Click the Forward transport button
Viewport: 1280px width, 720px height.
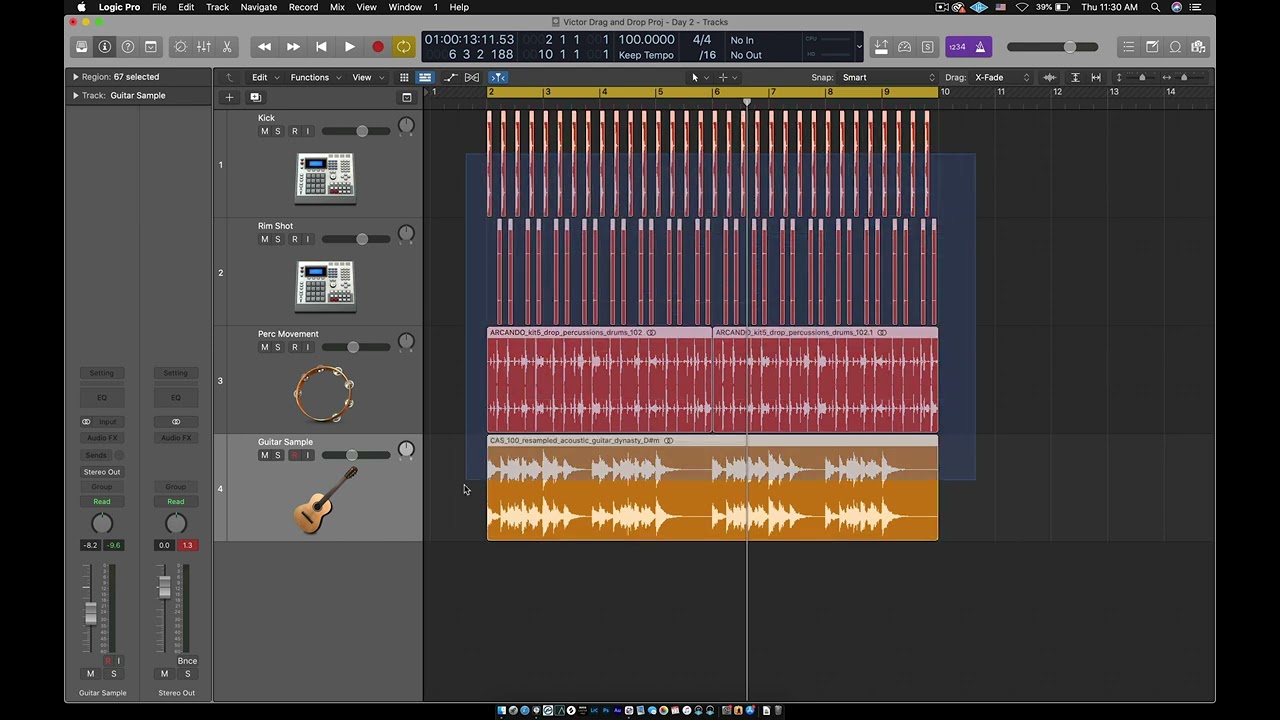[293, 47]
